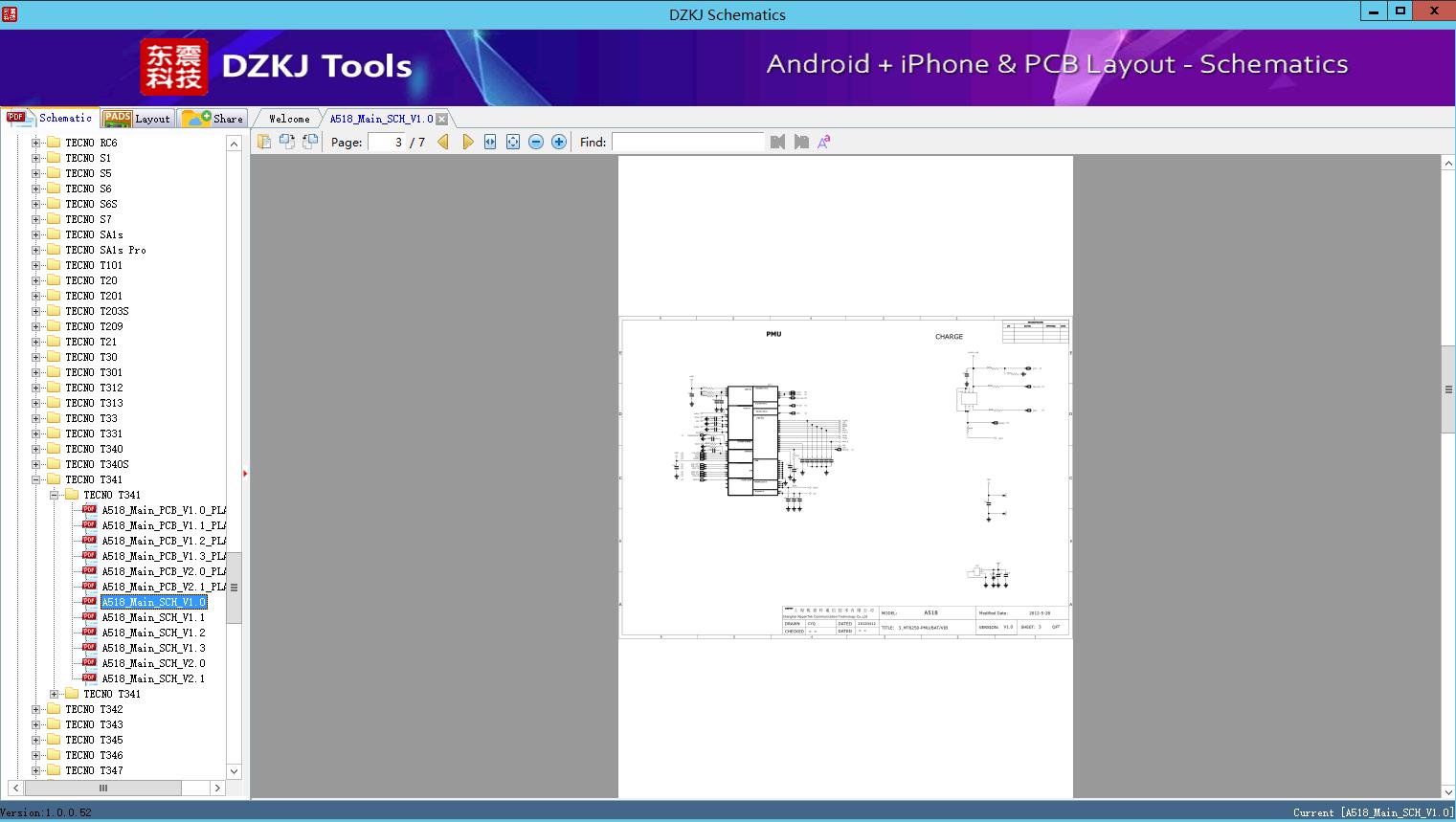The height and width of the screenshot is (822, 1456).
Task: Select the TECNO S1 folder
Action: [x=88, y=158]
